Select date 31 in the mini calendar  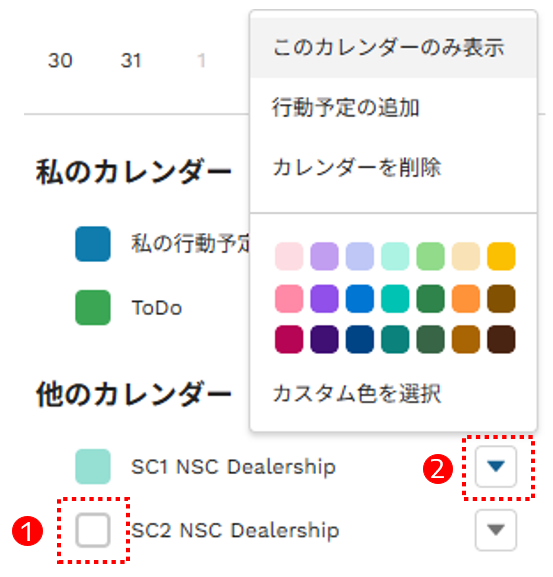[x=131, y=61]
